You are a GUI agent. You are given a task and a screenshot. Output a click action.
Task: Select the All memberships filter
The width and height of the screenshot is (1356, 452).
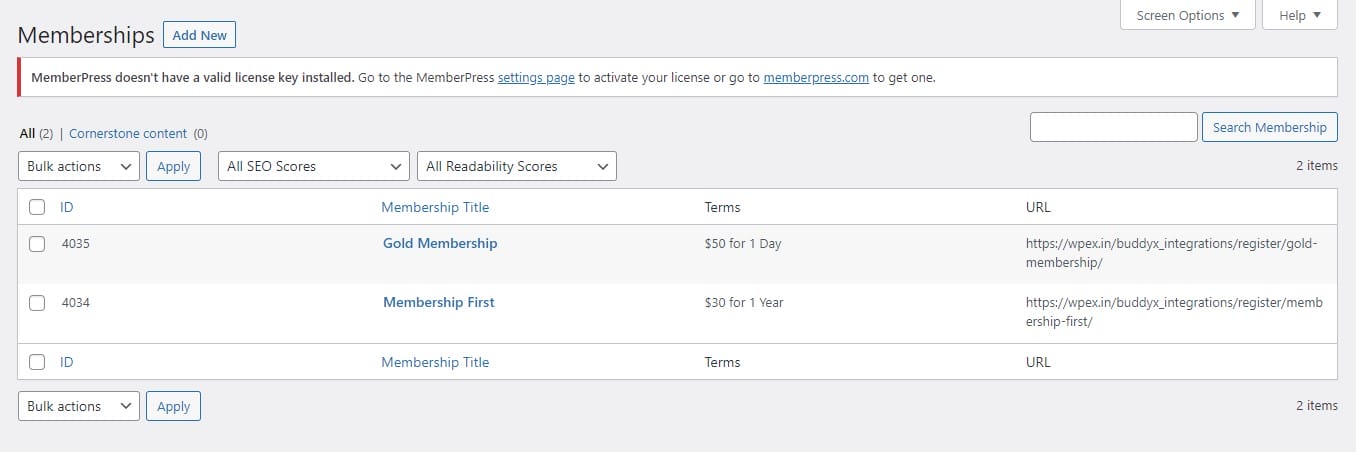coord(27,133)
